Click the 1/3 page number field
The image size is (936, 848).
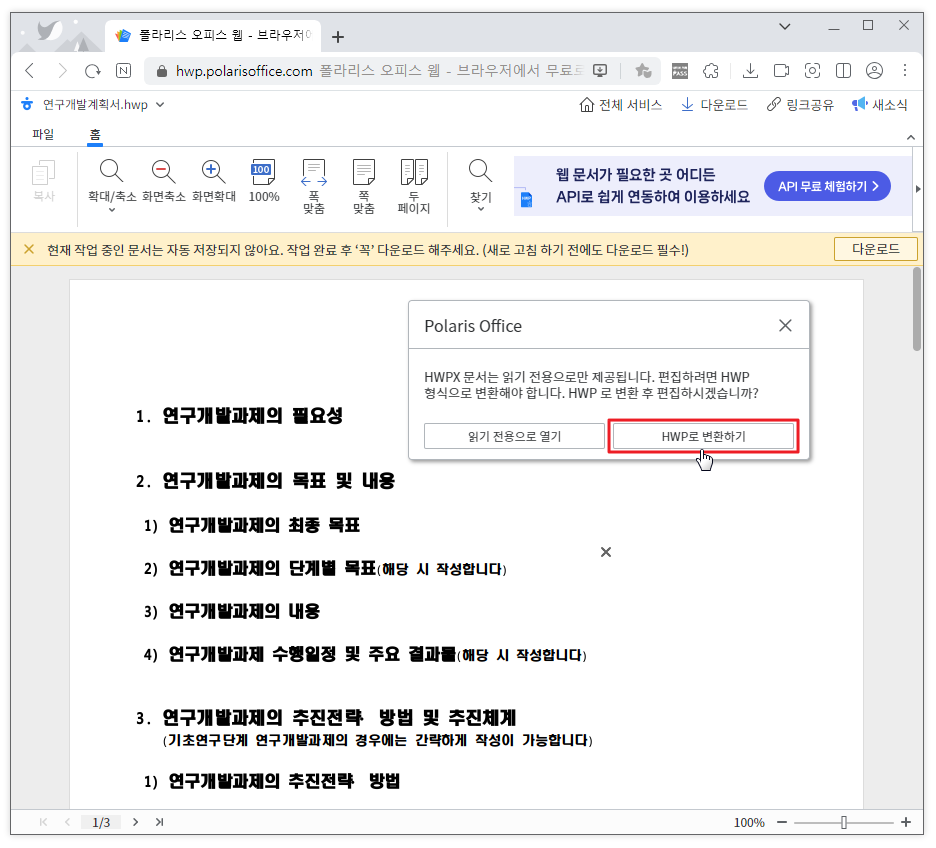(101, 822)
